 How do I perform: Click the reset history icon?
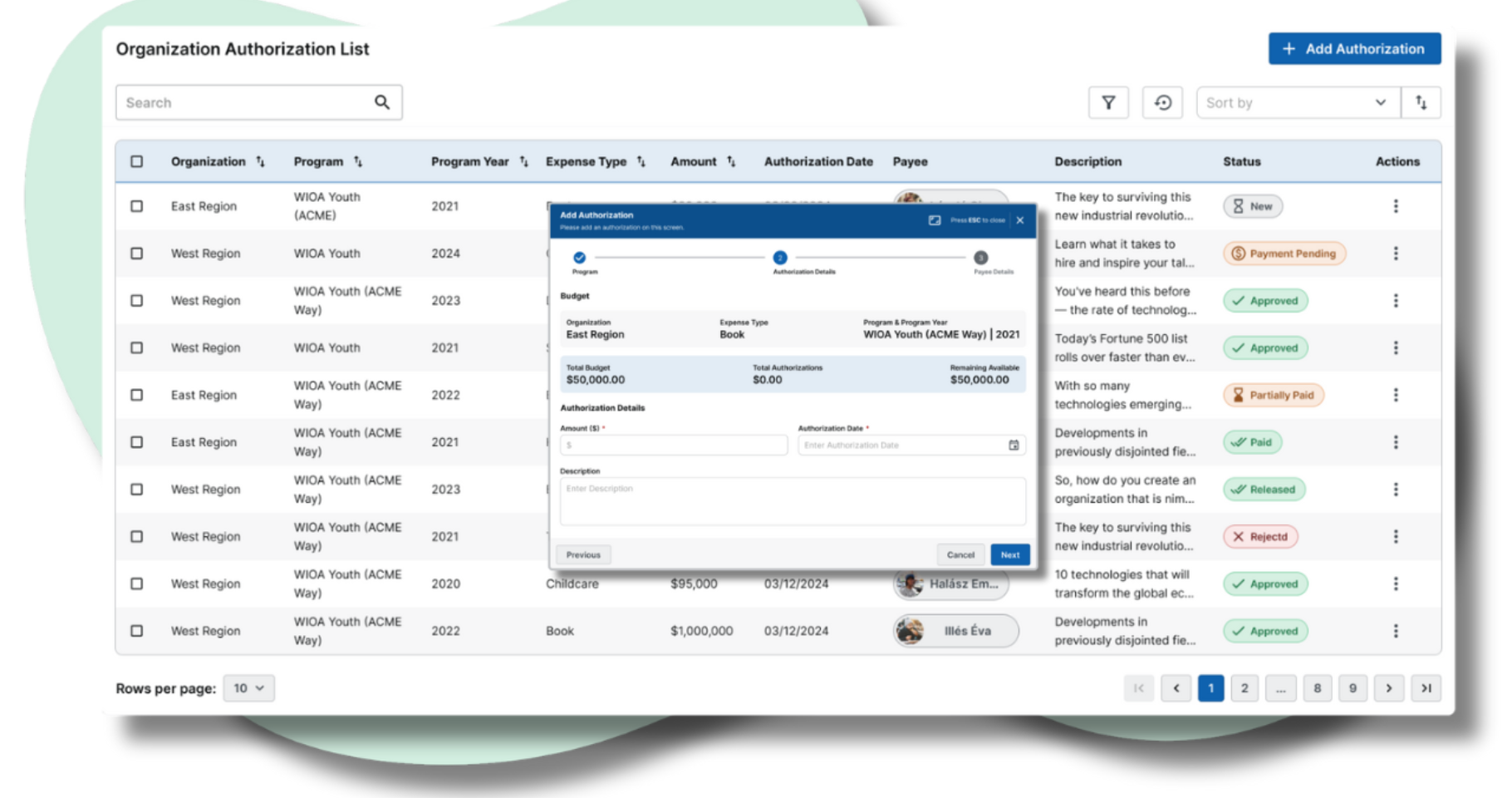(1162, 103)
